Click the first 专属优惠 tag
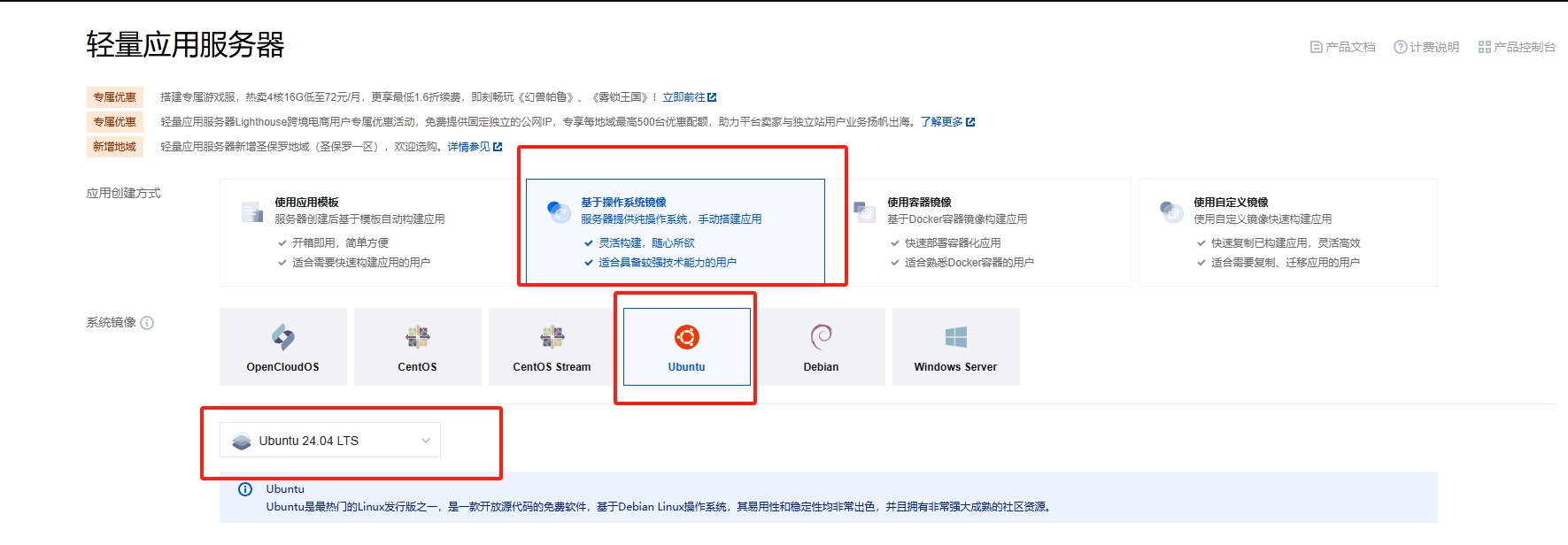This screenshot has height=545, width=1568. (115, 97)
